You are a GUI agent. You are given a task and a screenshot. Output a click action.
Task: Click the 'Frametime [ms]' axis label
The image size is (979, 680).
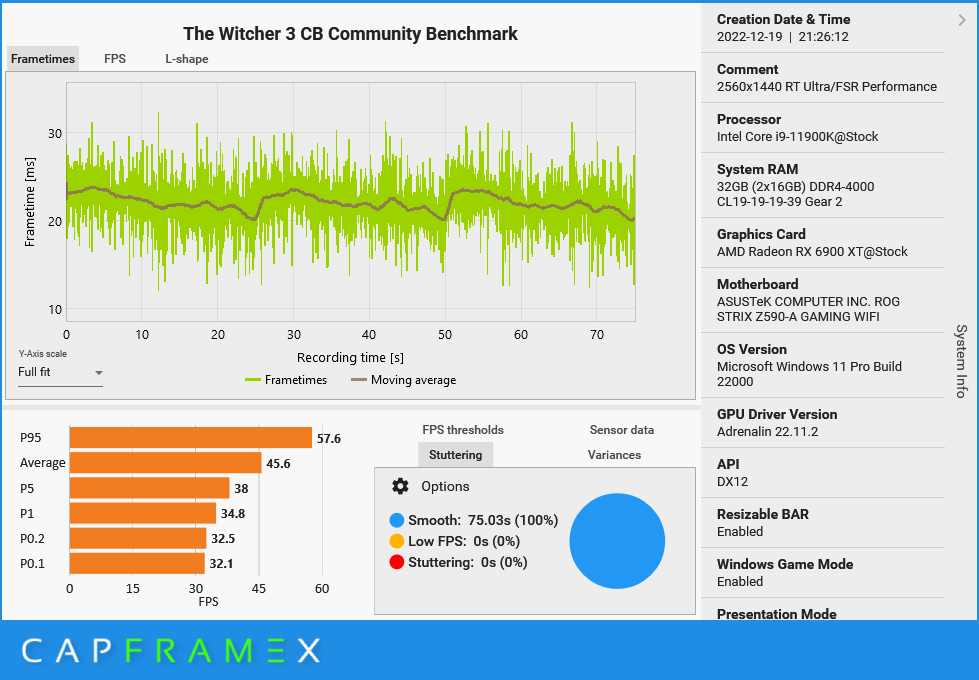point(29,202)
